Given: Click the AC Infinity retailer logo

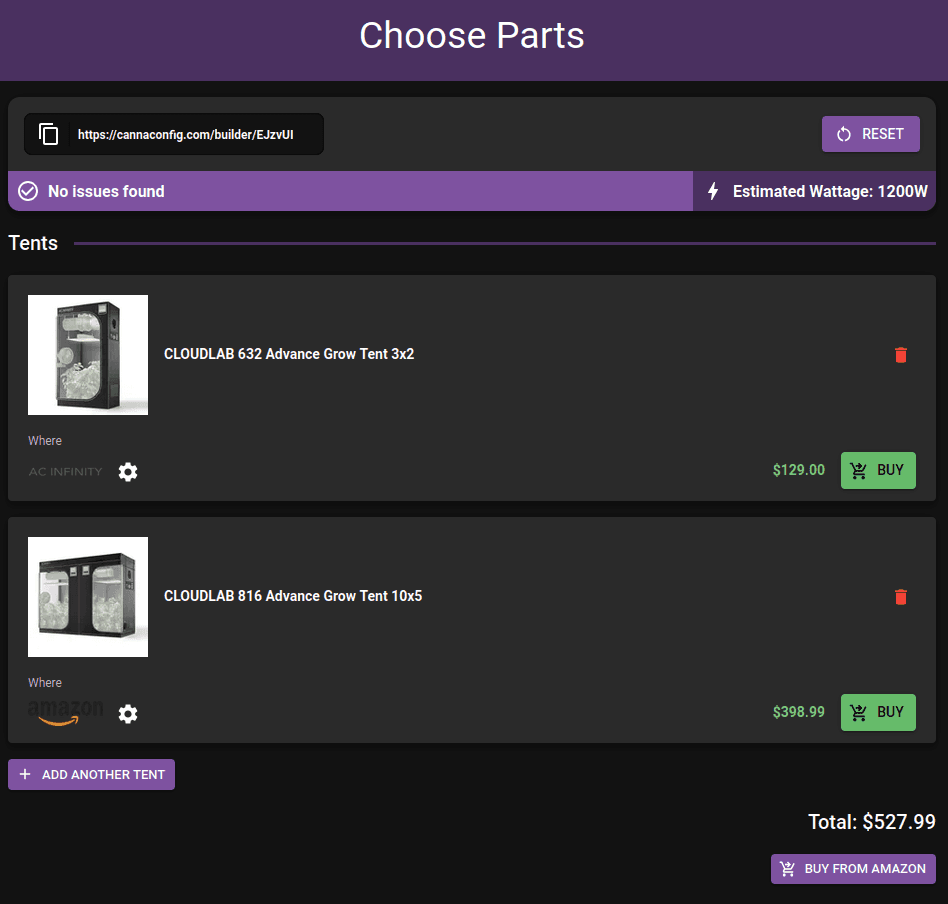Looking at the screenshot, I should [65, 472].
